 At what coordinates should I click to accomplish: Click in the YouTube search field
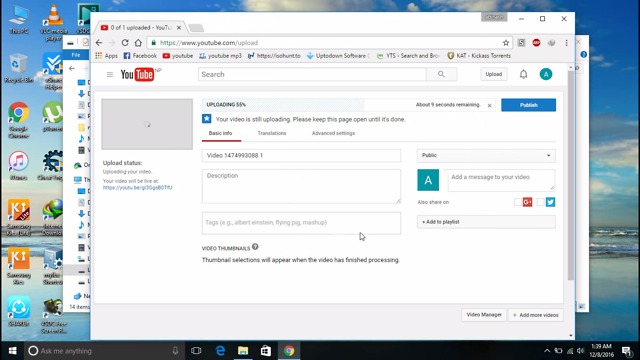pyautogui.click(x=312, y=74)
